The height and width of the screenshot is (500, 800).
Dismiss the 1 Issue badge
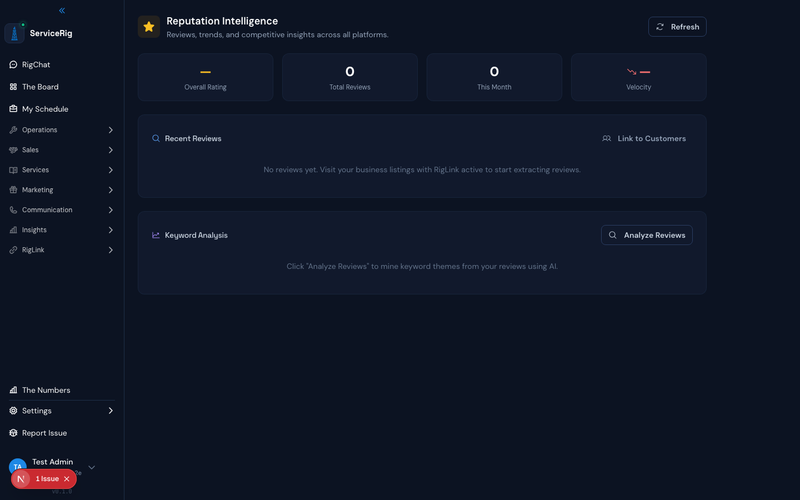66,479
